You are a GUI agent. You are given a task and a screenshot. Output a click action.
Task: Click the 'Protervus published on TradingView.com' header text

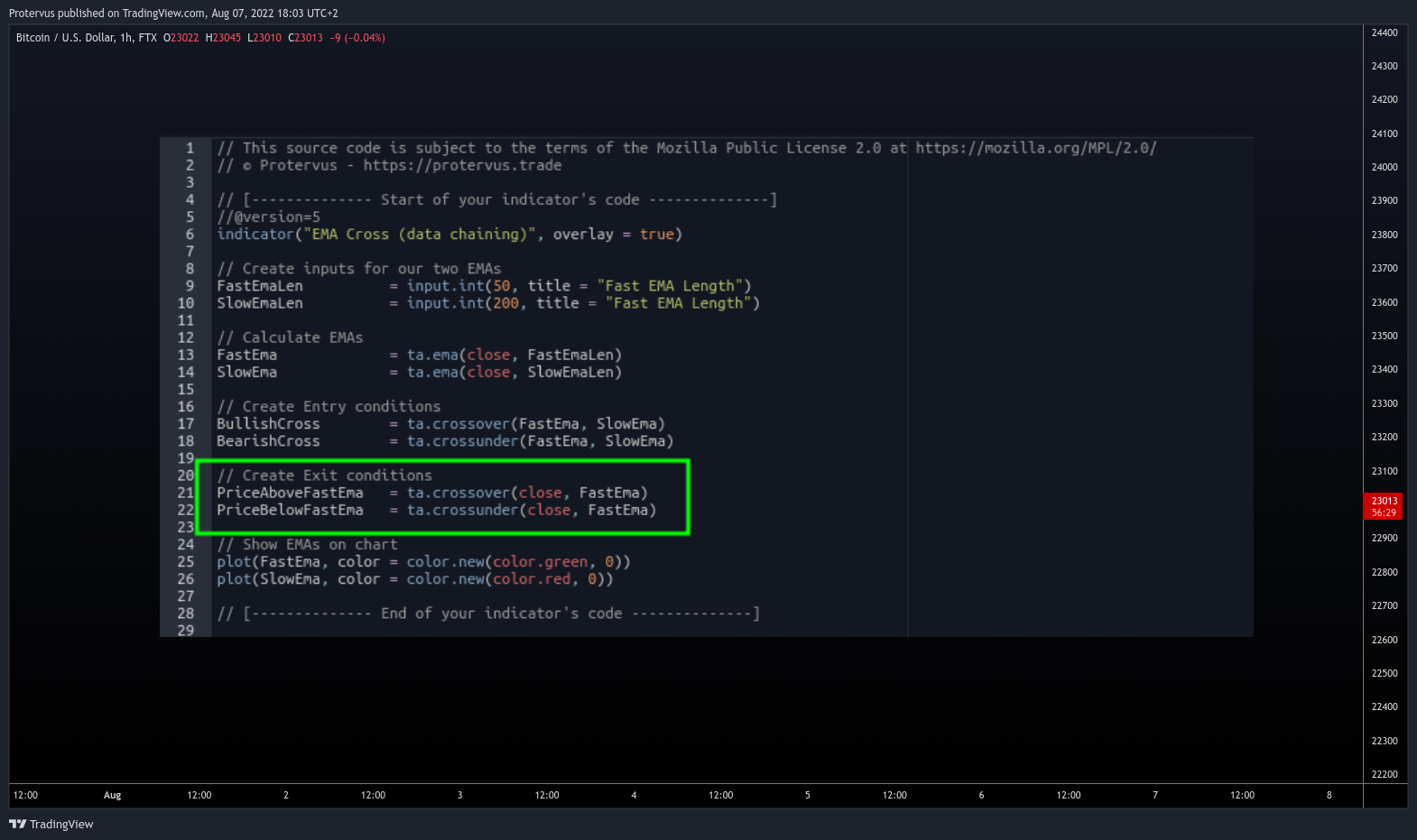[107, 14]
